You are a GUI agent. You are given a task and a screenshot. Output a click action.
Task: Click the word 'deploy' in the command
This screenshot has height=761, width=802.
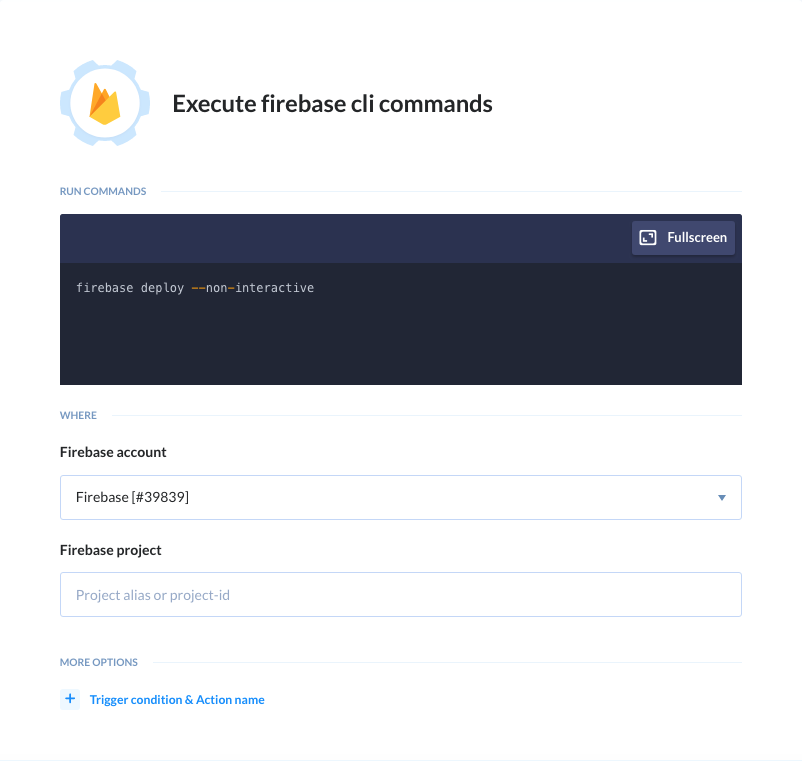(162, 288)
